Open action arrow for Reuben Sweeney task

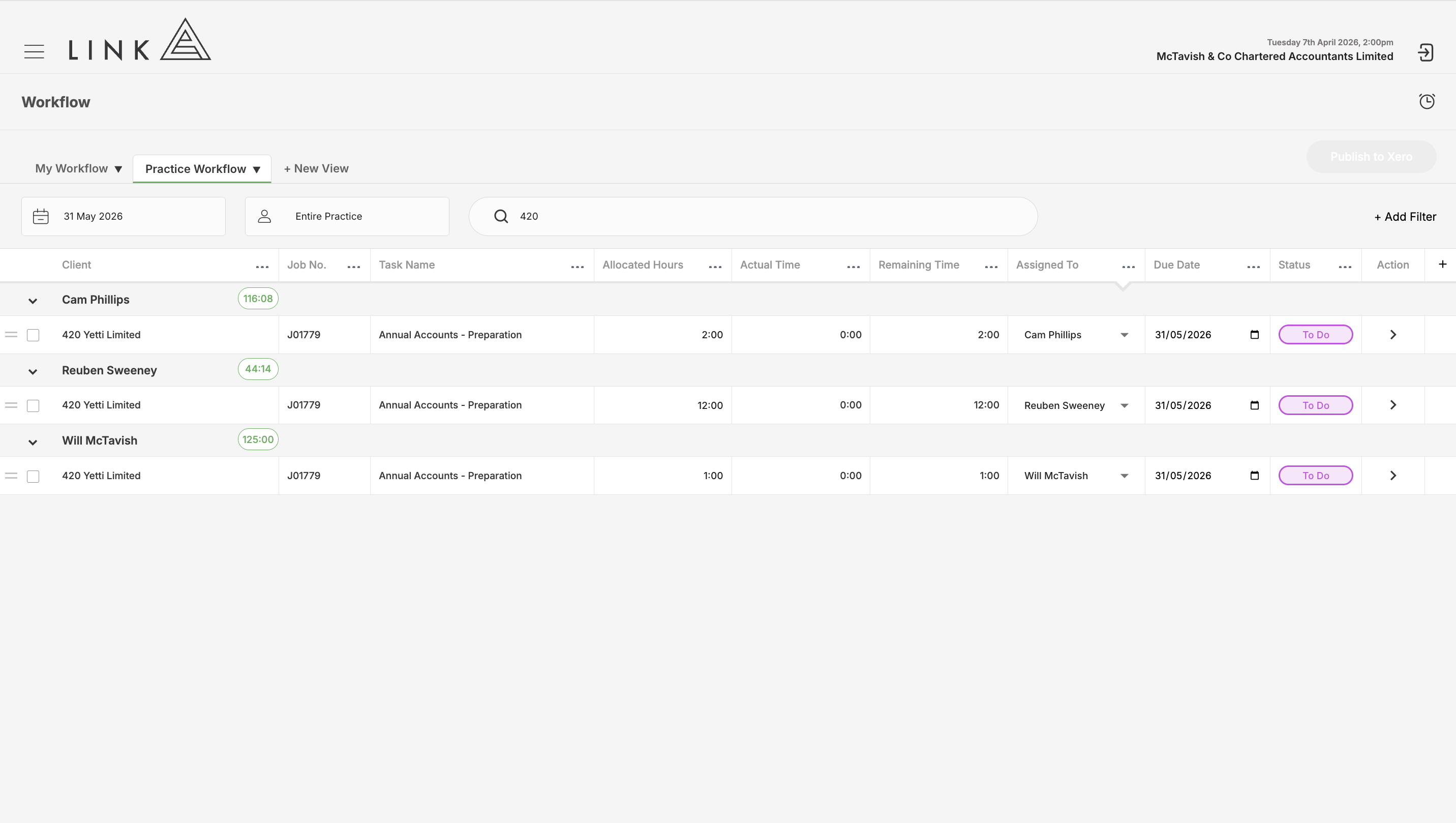coord(1392,405)
